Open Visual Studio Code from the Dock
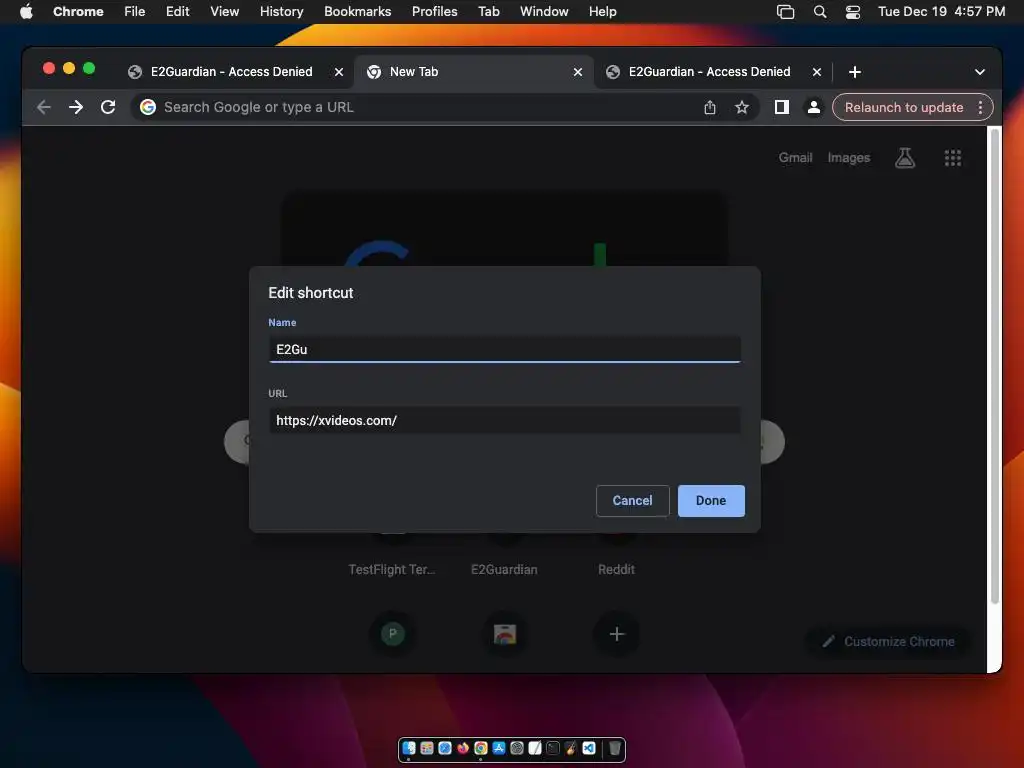The height and width of the screenshot is (768, 1024). pos(588,748)
